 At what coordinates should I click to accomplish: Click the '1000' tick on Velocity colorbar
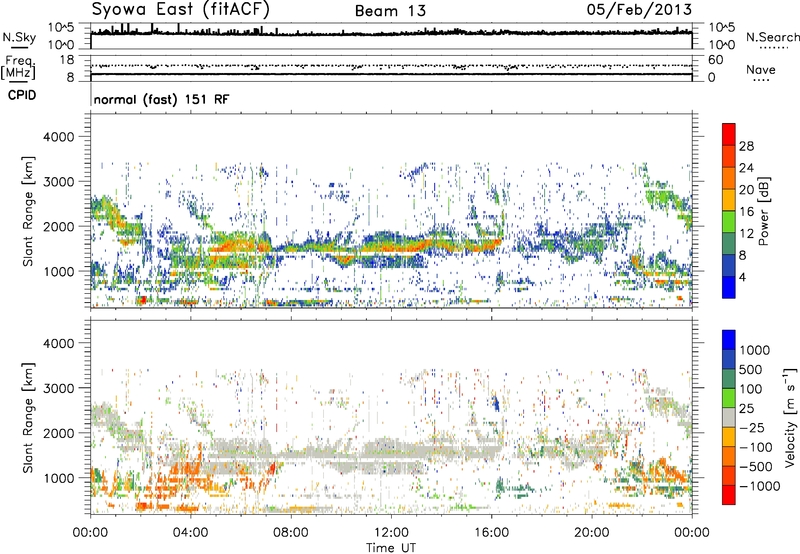(755, 350)
